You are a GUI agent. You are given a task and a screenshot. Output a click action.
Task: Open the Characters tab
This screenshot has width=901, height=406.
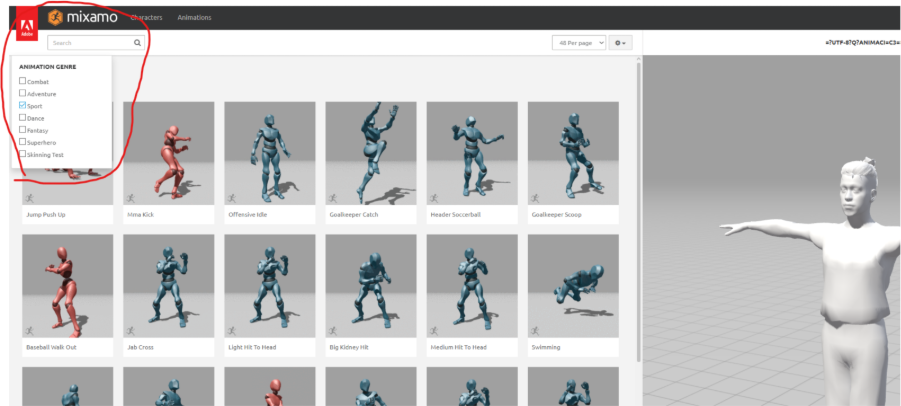point(146,18)
